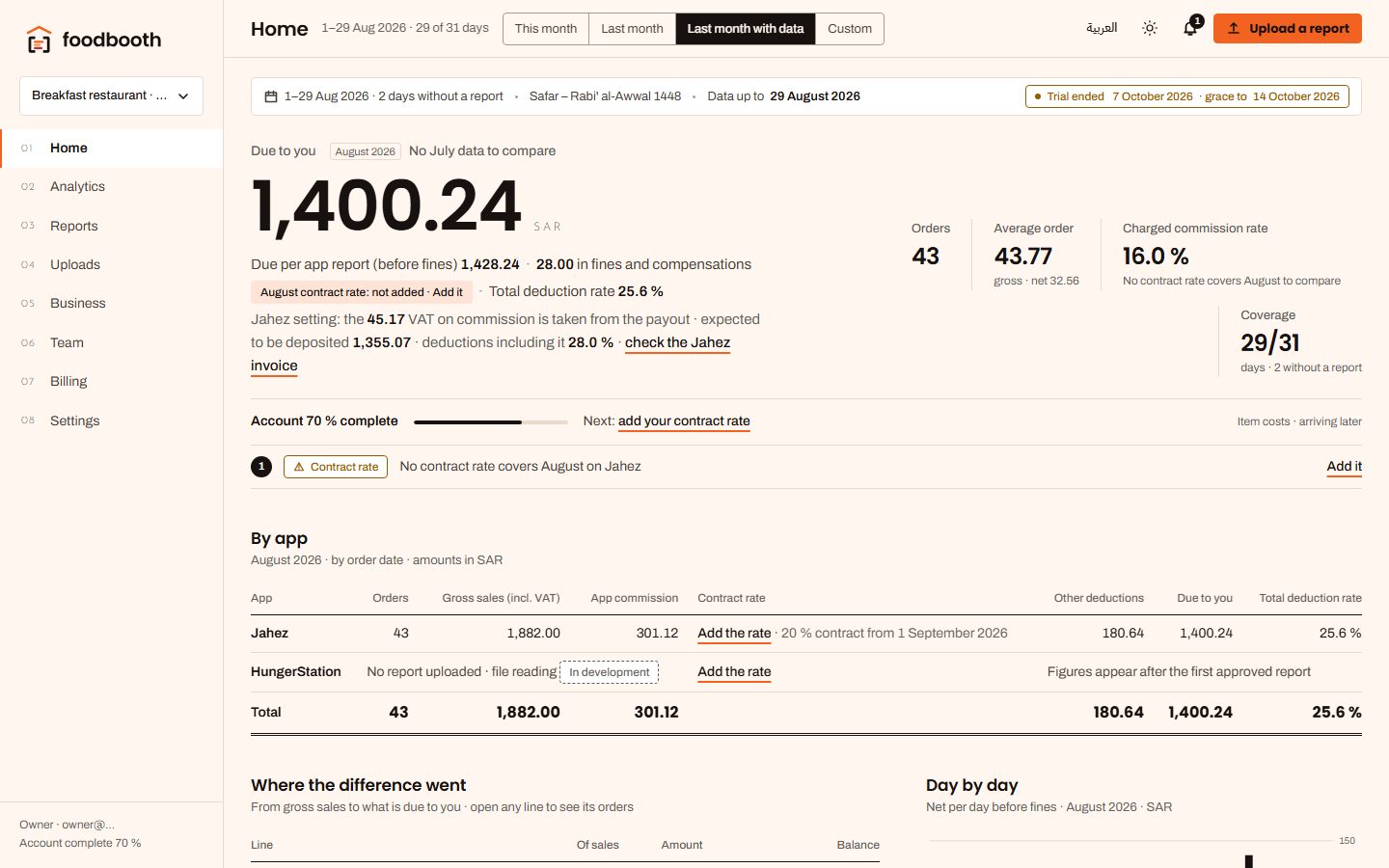The image size is (1389, 868).
Task: Switch language to العربية
Action: point(1102,28)
